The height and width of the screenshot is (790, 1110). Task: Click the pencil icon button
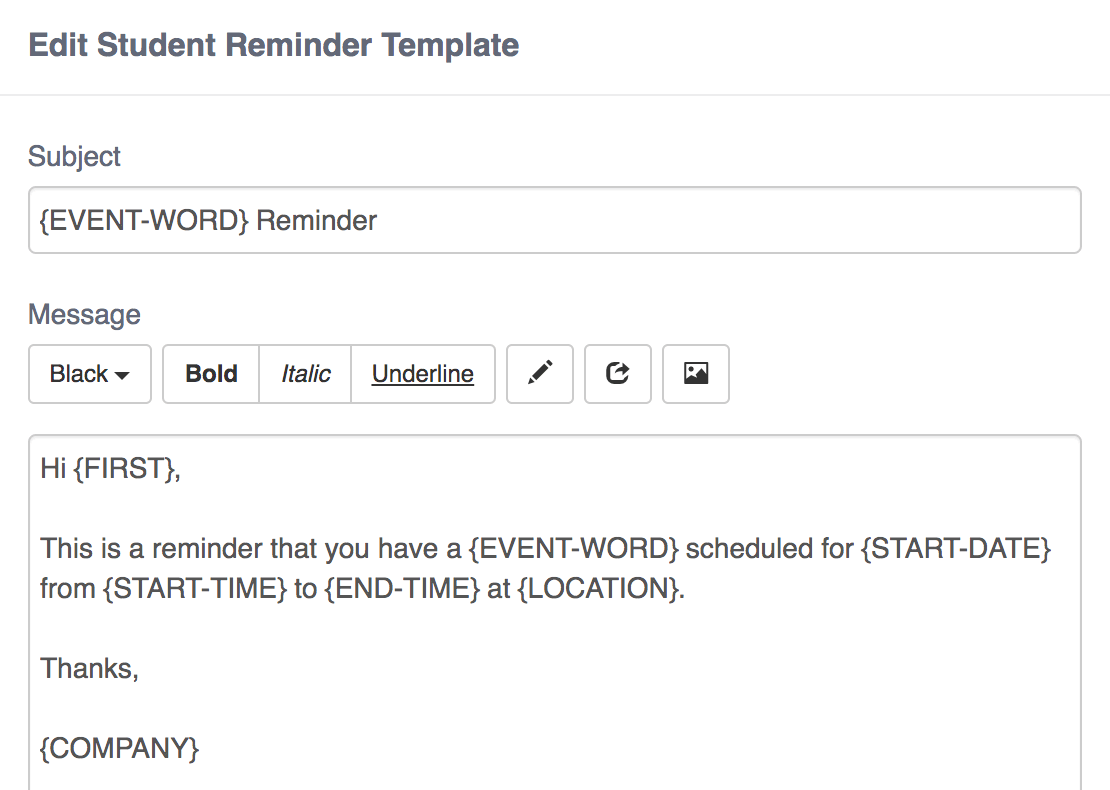point(540,374)
